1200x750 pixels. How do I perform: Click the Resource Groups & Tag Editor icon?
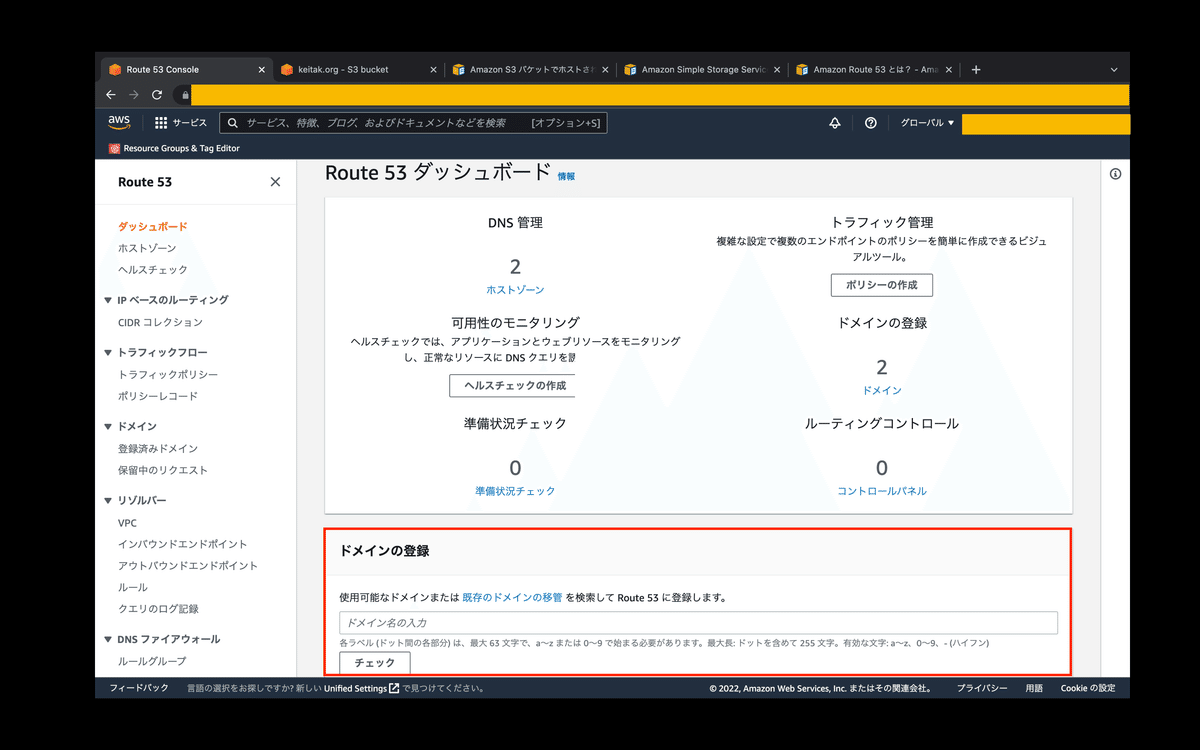click(115, 148)
